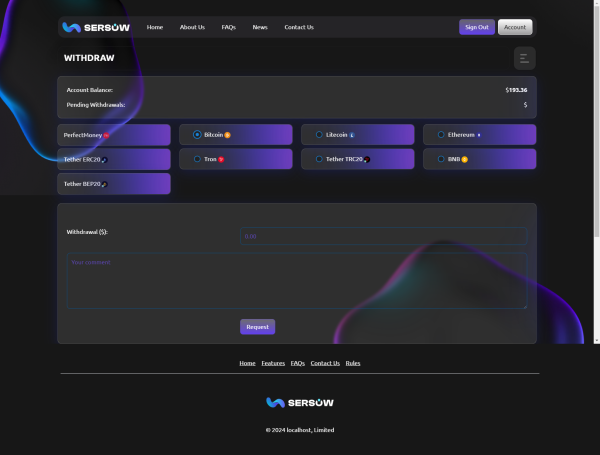
Task: Click the PerfectMoney coin icon
Action: click(x=106, y=135)
